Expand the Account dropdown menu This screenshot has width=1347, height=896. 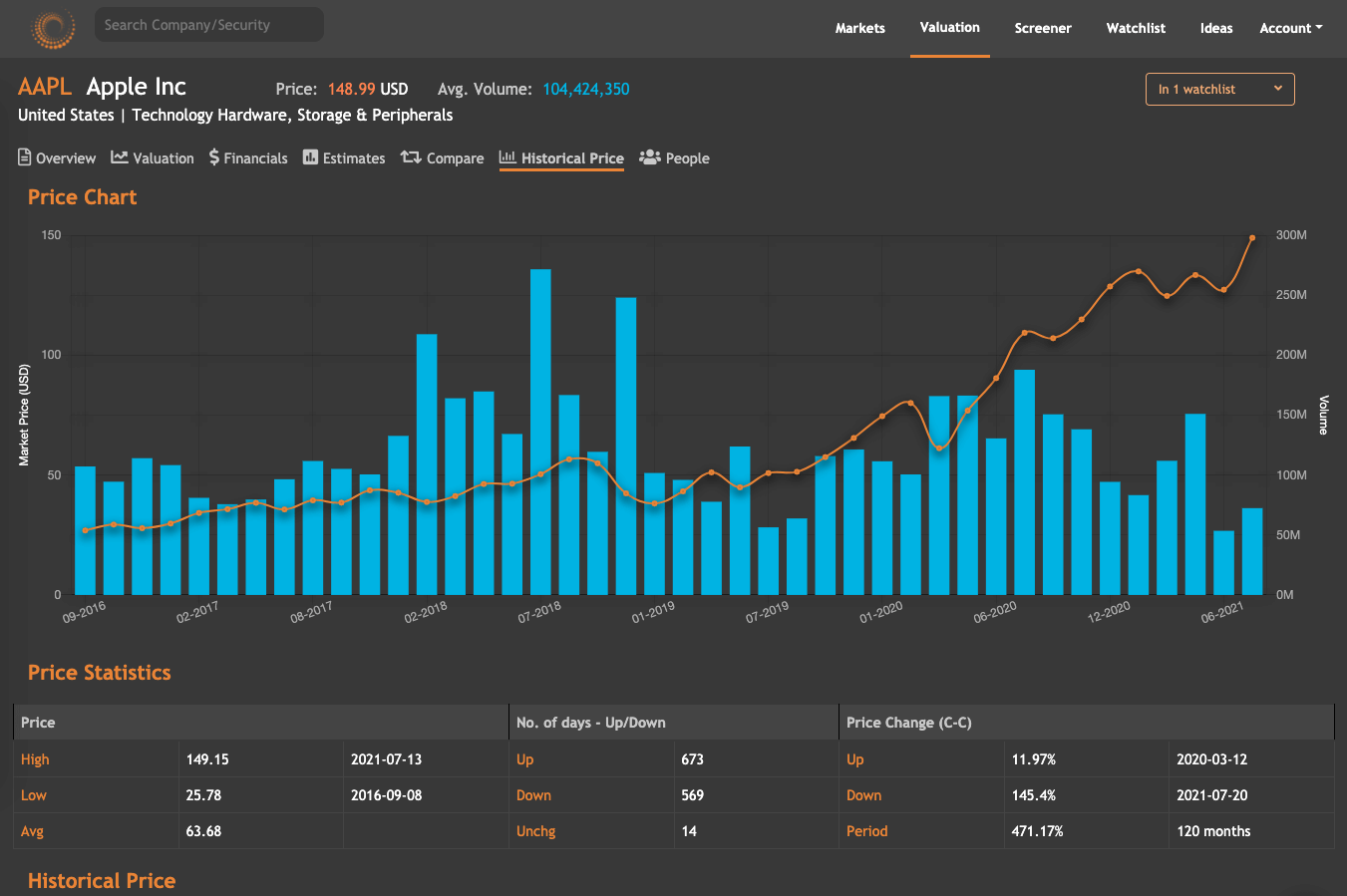(x=1291, y=28)
